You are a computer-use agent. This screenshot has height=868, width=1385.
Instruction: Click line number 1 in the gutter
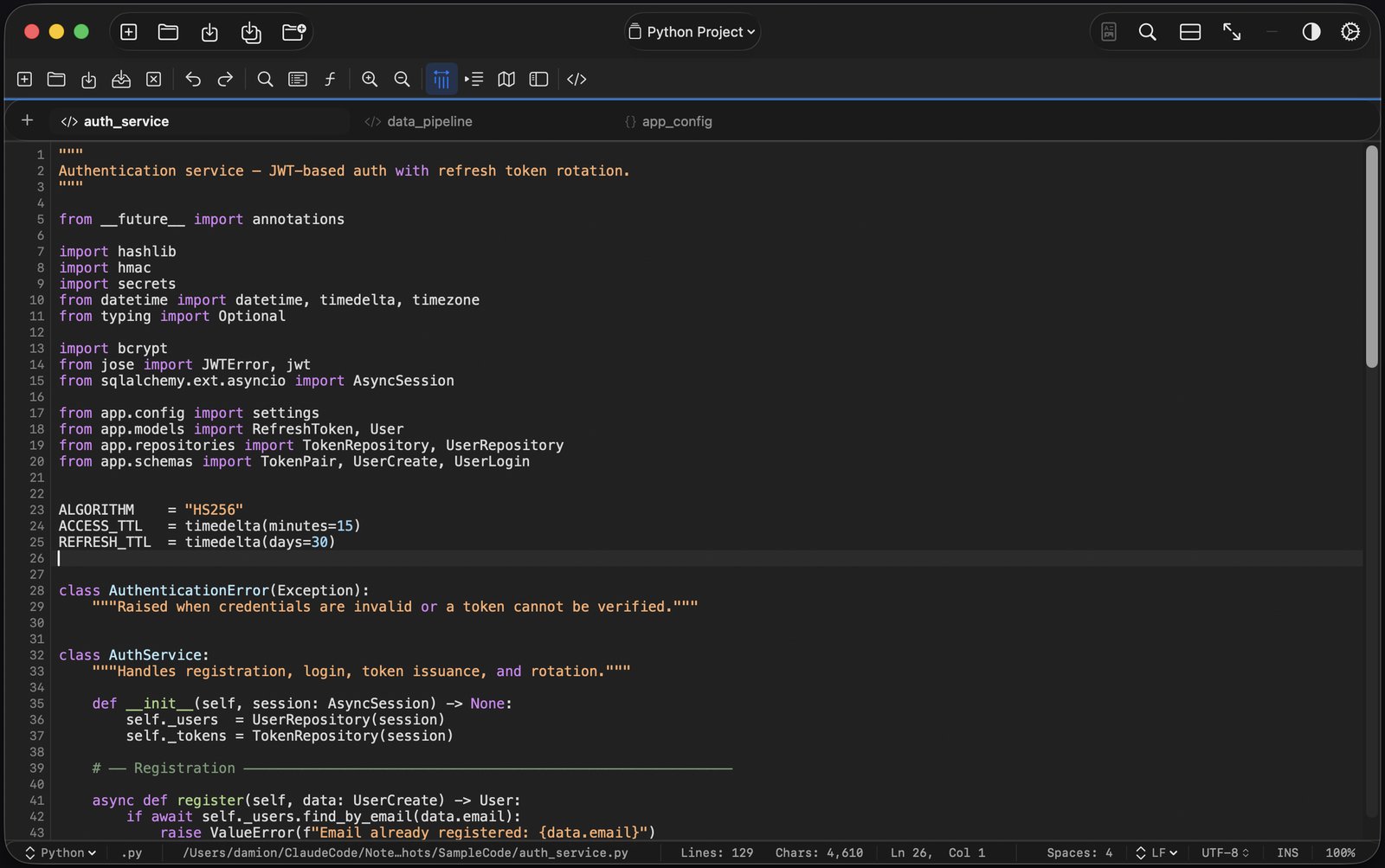coord(40,155)
